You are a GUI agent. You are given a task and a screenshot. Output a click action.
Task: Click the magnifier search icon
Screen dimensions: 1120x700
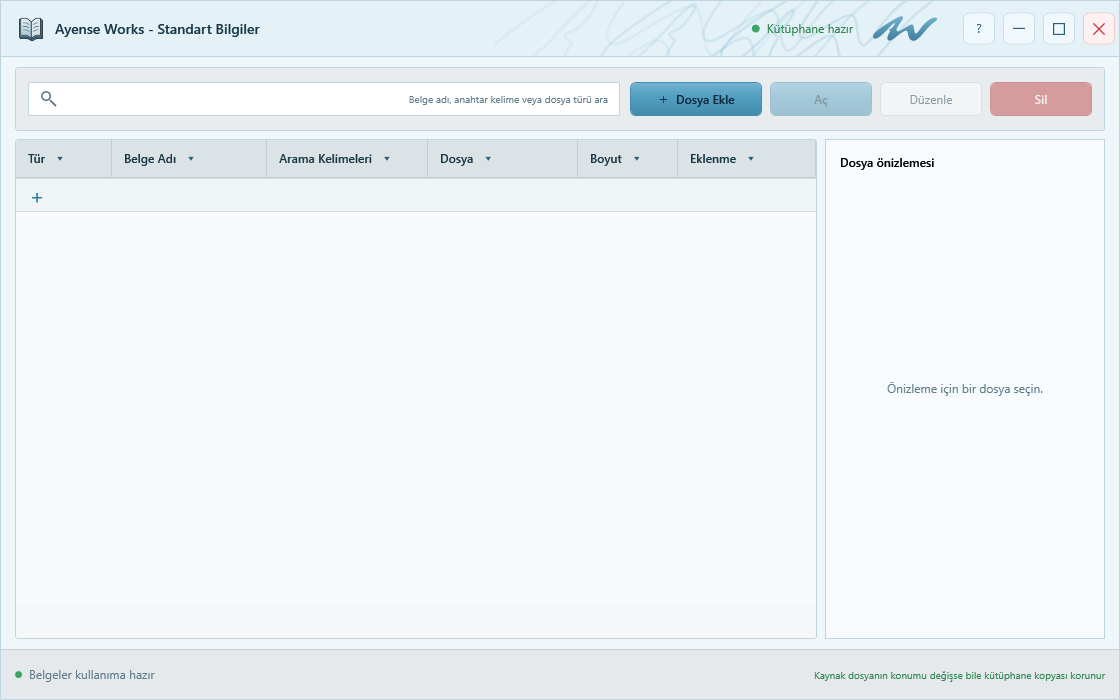point(48,99)
